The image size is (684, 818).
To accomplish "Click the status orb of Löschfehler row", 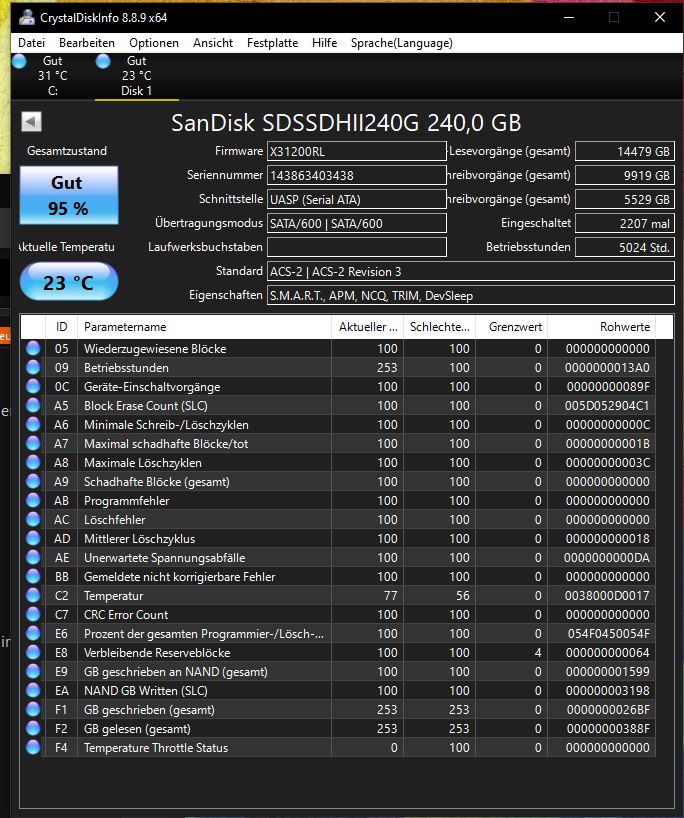I will [33, 520].
